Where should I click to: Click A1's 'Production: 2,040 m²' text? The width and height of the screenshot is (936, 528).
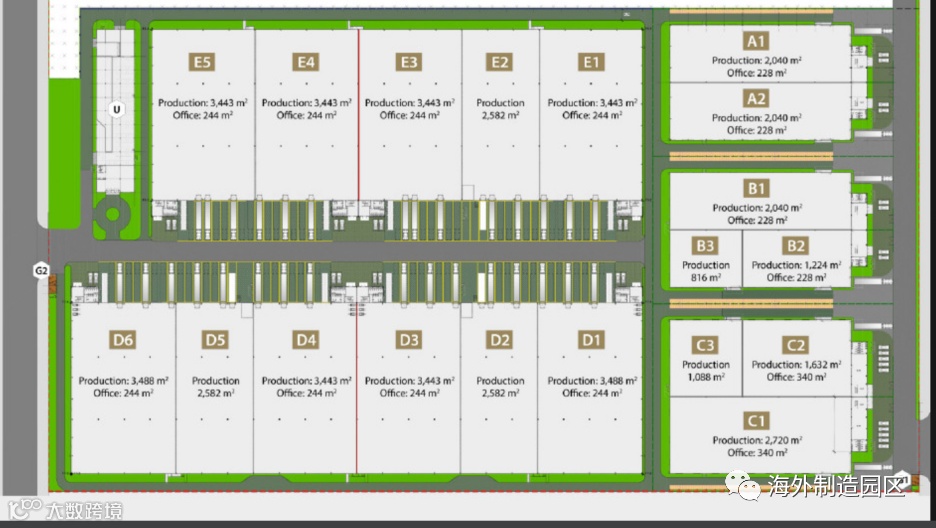tap(756, 60)
